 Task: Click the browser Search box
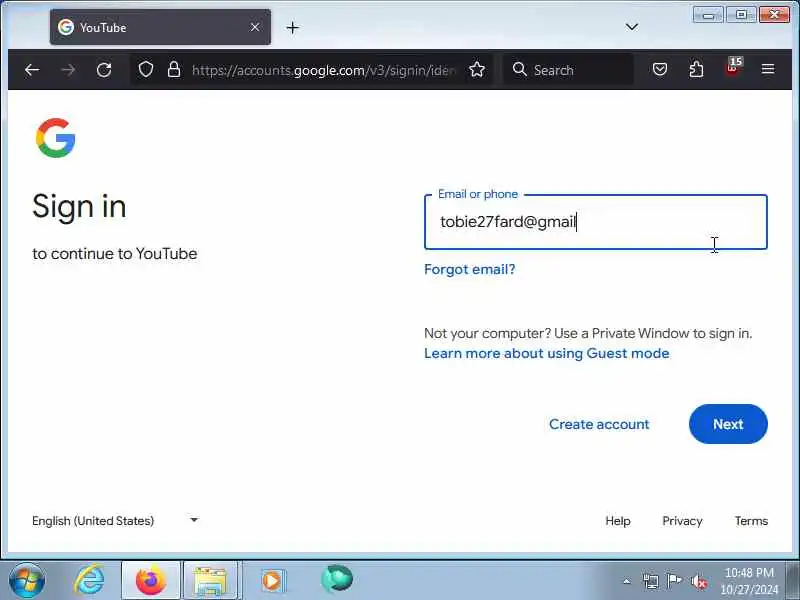pos(569,70)
